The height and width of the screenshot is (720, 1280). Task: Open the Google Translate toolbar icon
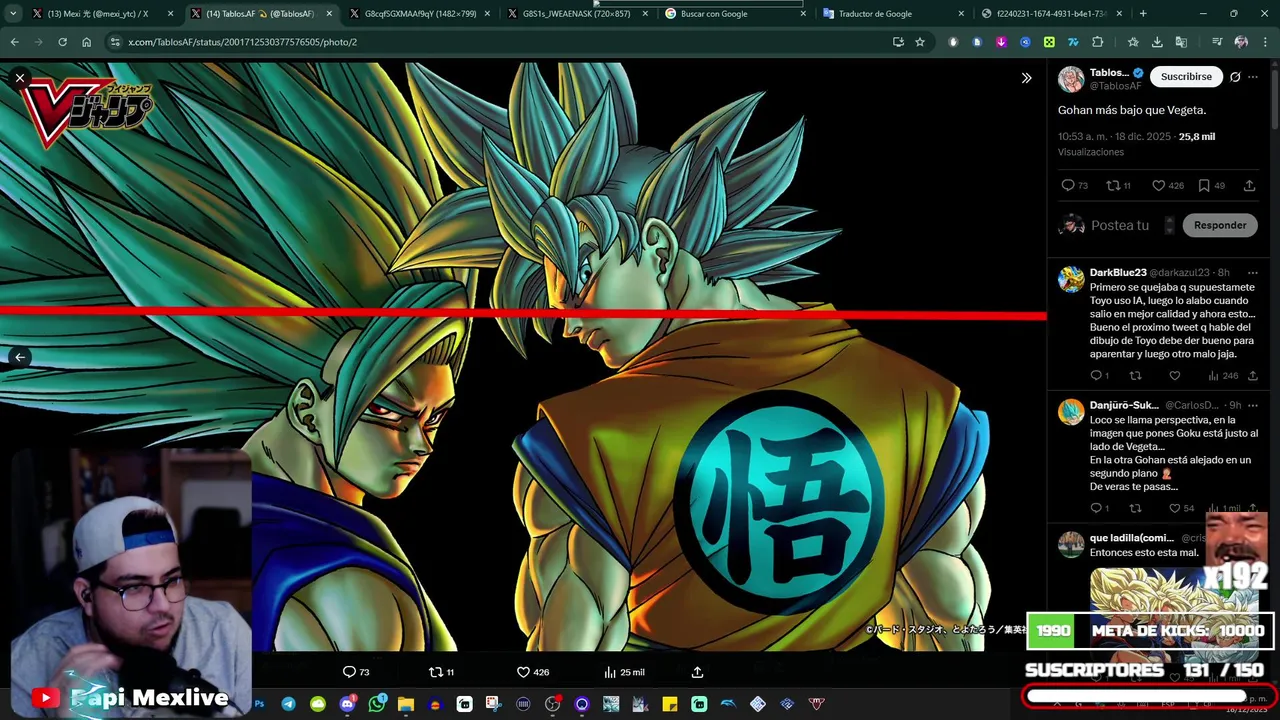(x=1181, y=42)
